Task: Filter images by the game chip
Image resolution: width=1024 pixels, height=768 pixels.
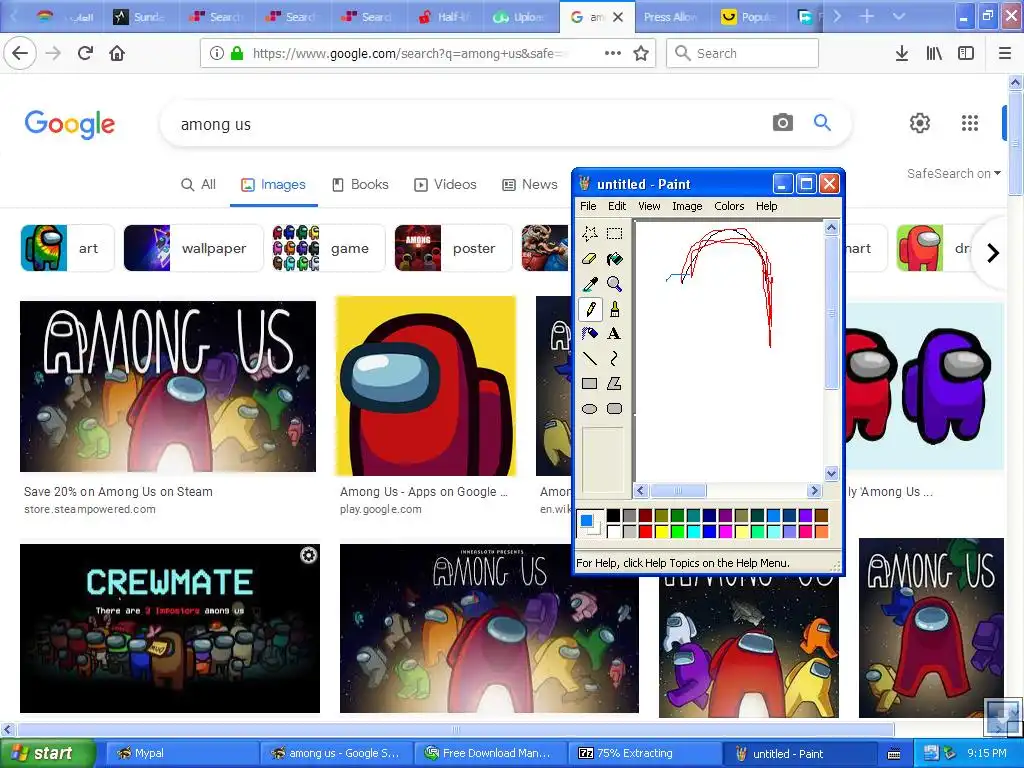Action: pyautogui.click(x=328, y=248)
